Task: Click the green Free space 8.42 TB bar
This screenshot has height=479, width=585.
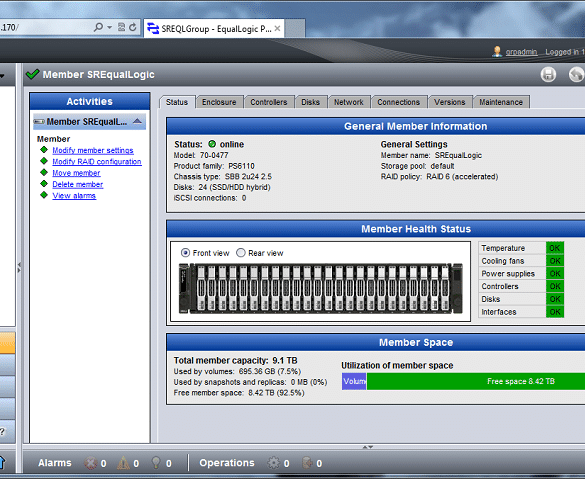Action: [476, 381]
